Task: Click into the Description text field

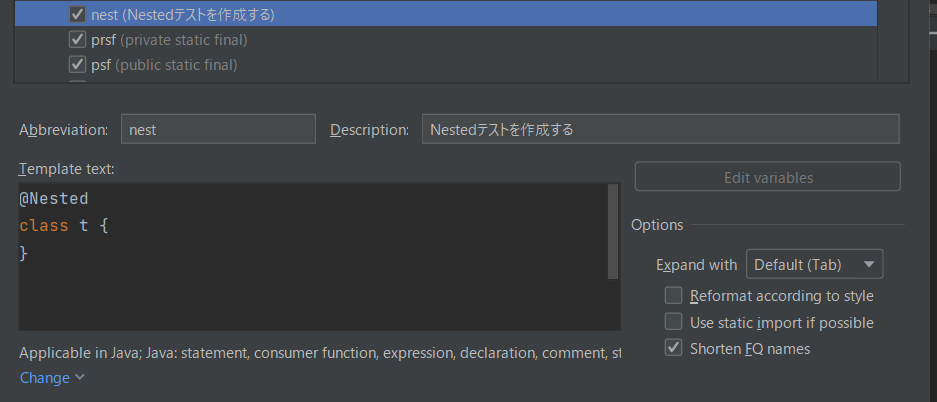Action: click(x=660, y=129)
